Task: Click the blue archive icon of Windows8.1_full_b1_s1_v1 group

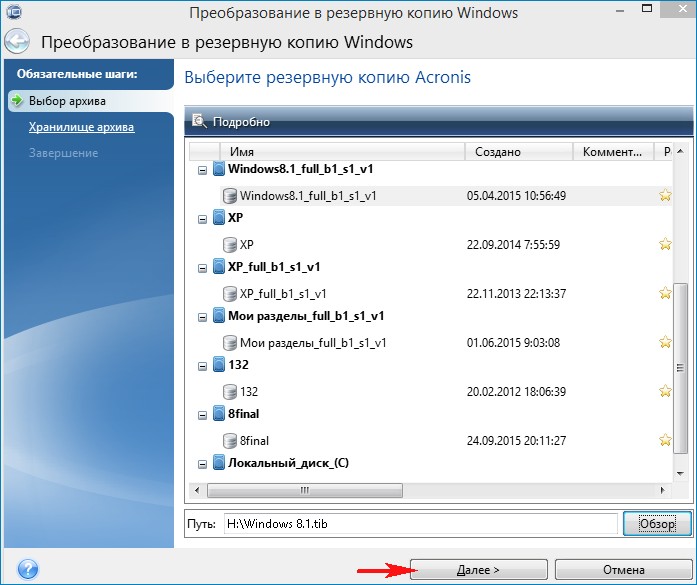Action: pyautogui.click(x=218, y=169)
